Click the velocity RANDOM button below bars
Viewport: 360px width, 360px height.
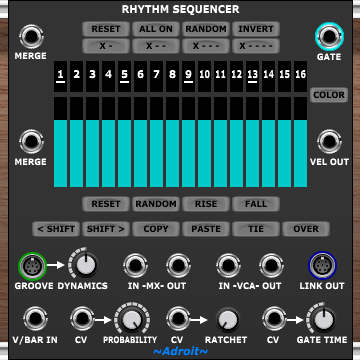tap(156, 204)
